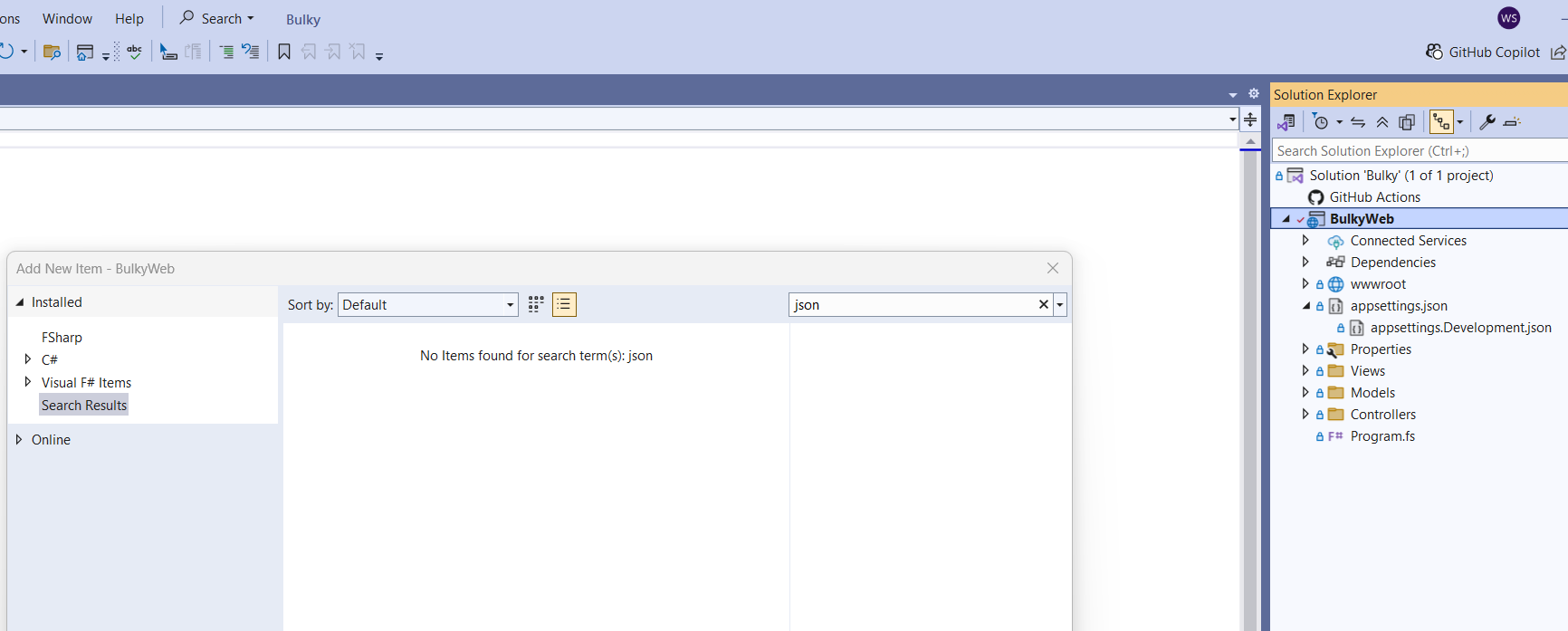Open pending changes filter dropdown arrow

(1339, 122)
